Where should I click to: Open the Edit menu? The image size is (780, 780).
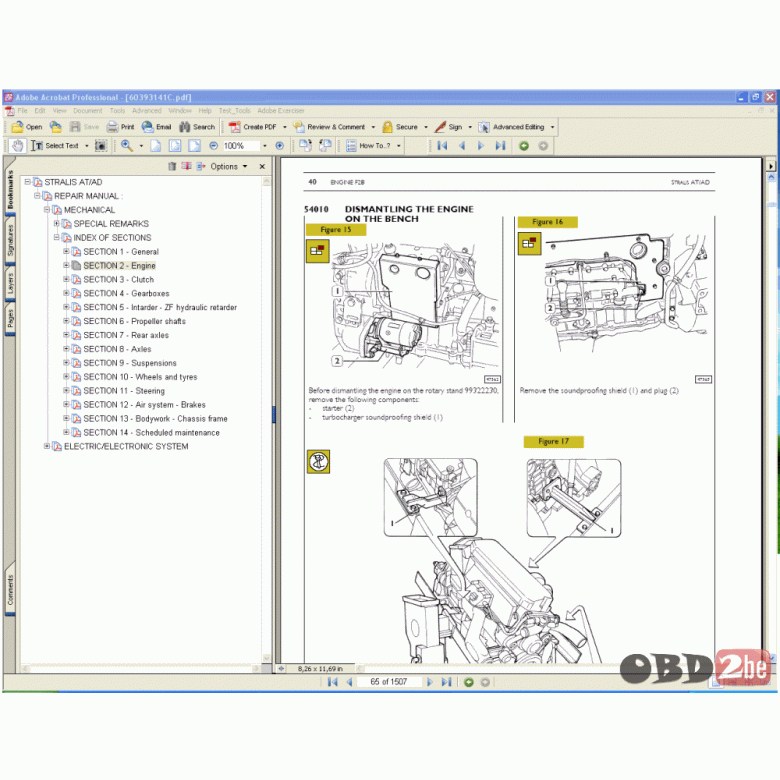pyautogui.click(x=40, y=111)
